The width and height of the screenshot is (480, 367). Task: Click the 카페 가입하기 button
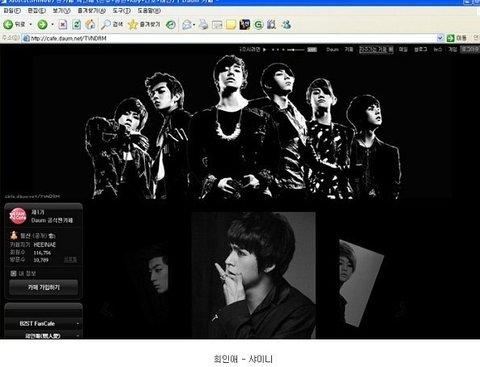pyautogui.click(x=44, y=287)
